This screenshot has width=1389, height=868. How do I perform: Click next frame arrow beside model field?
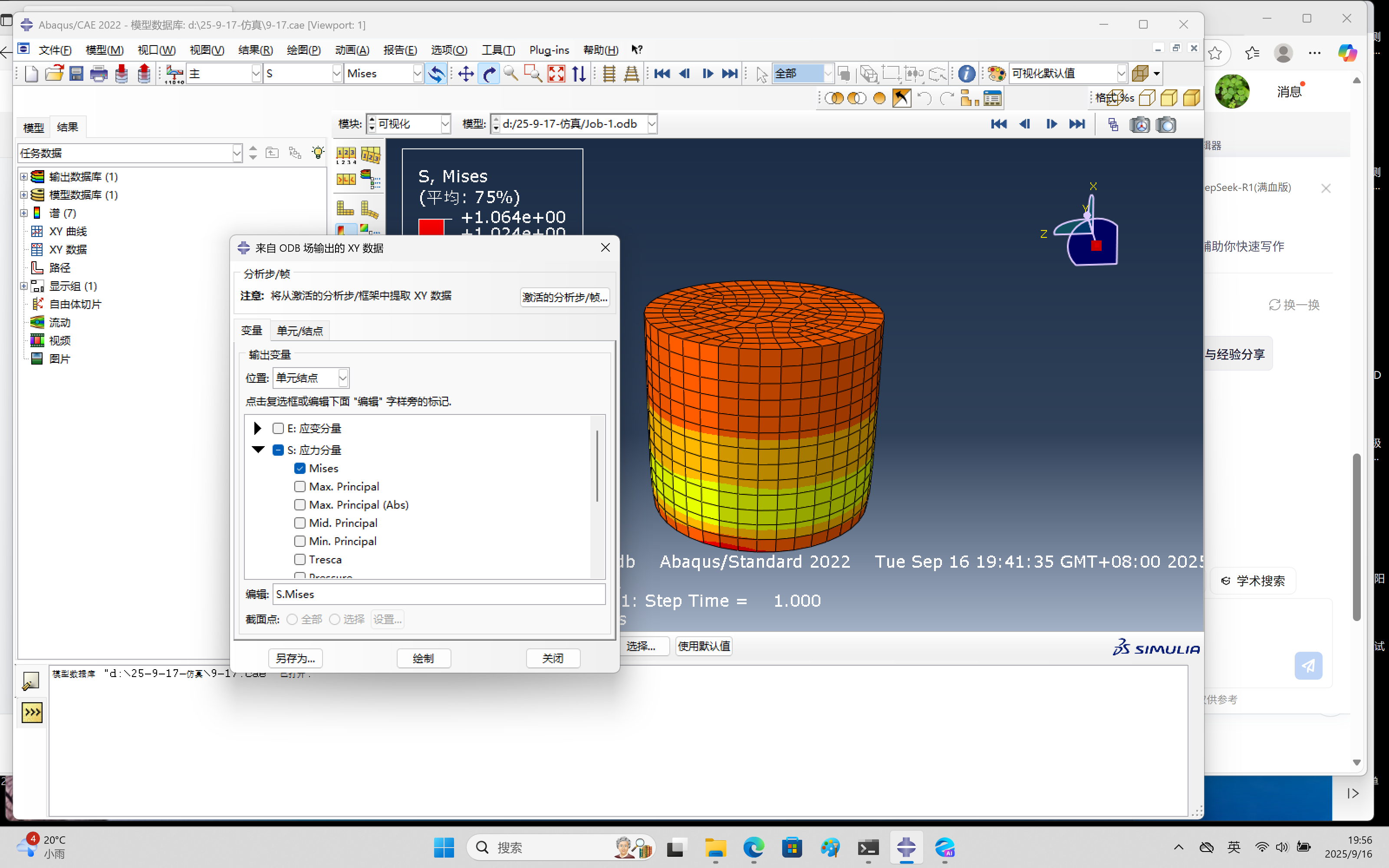tap(1051, 124)
